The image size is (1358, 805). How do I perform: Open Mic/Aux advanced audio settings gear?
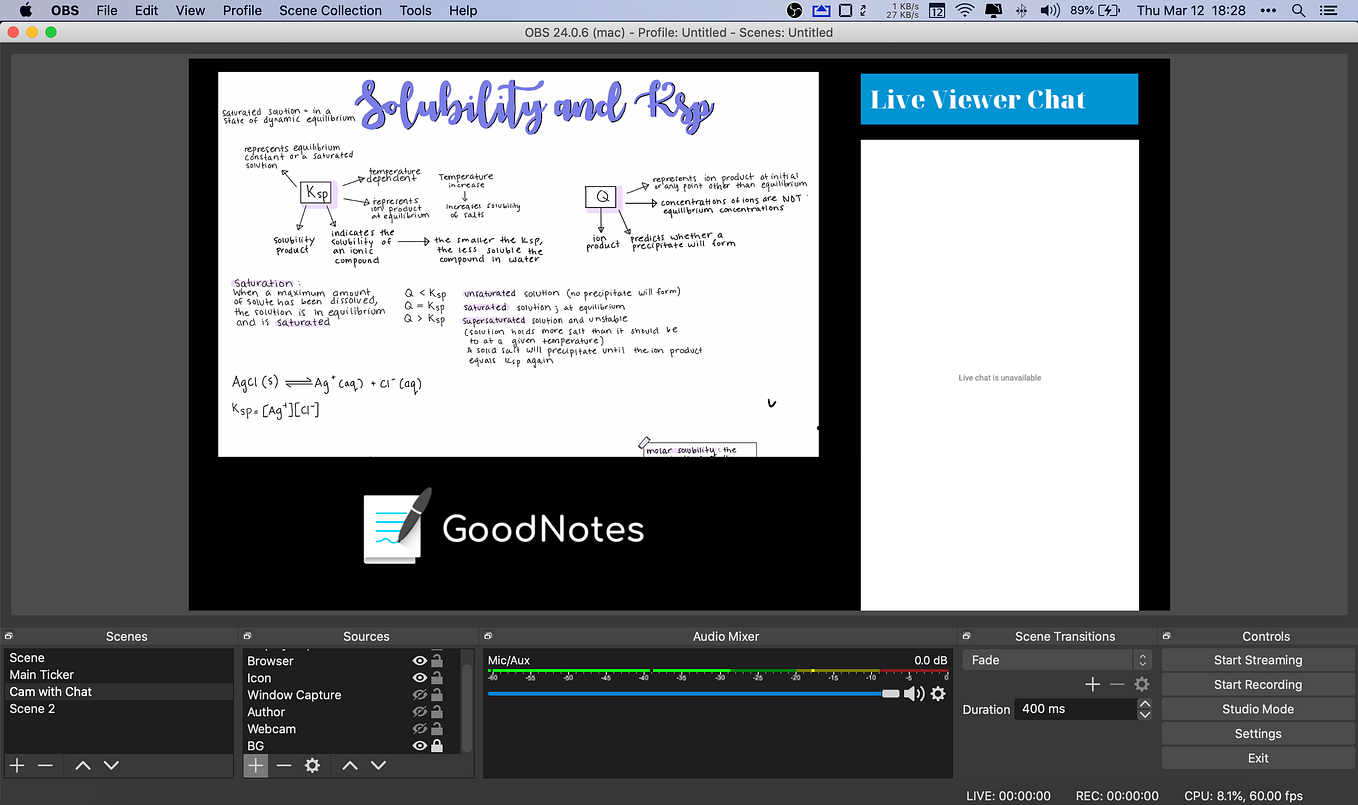(x=937, y=693)
